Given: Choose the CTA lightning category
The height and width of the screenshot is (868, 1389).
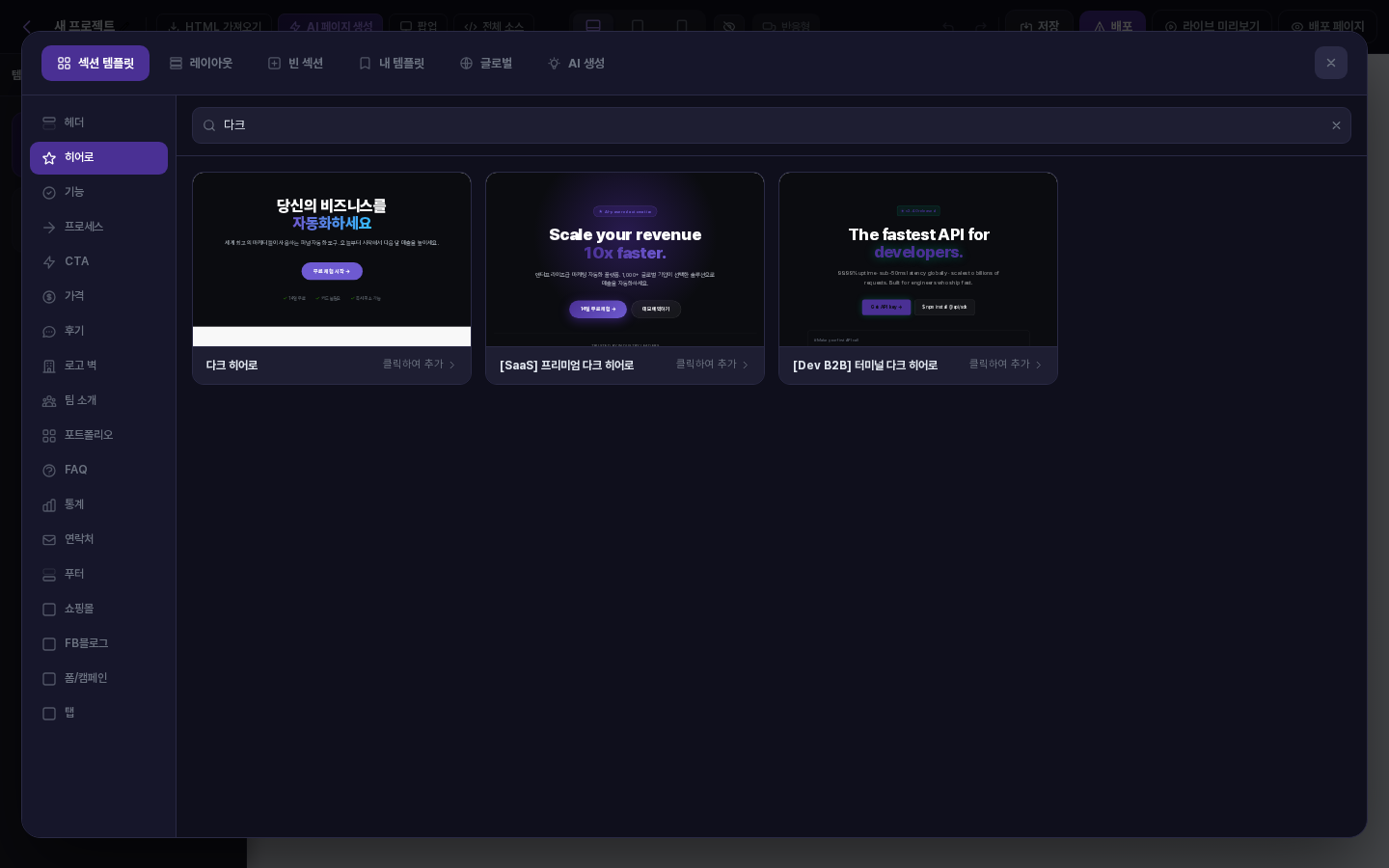Looking at the screenshot, I should [98, 261].
